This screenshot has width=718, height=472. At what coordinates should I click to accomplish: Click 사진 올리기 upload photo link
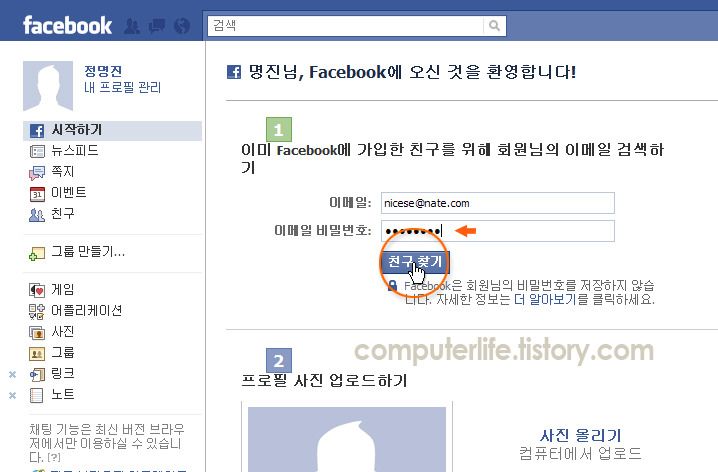click(580, 435)
